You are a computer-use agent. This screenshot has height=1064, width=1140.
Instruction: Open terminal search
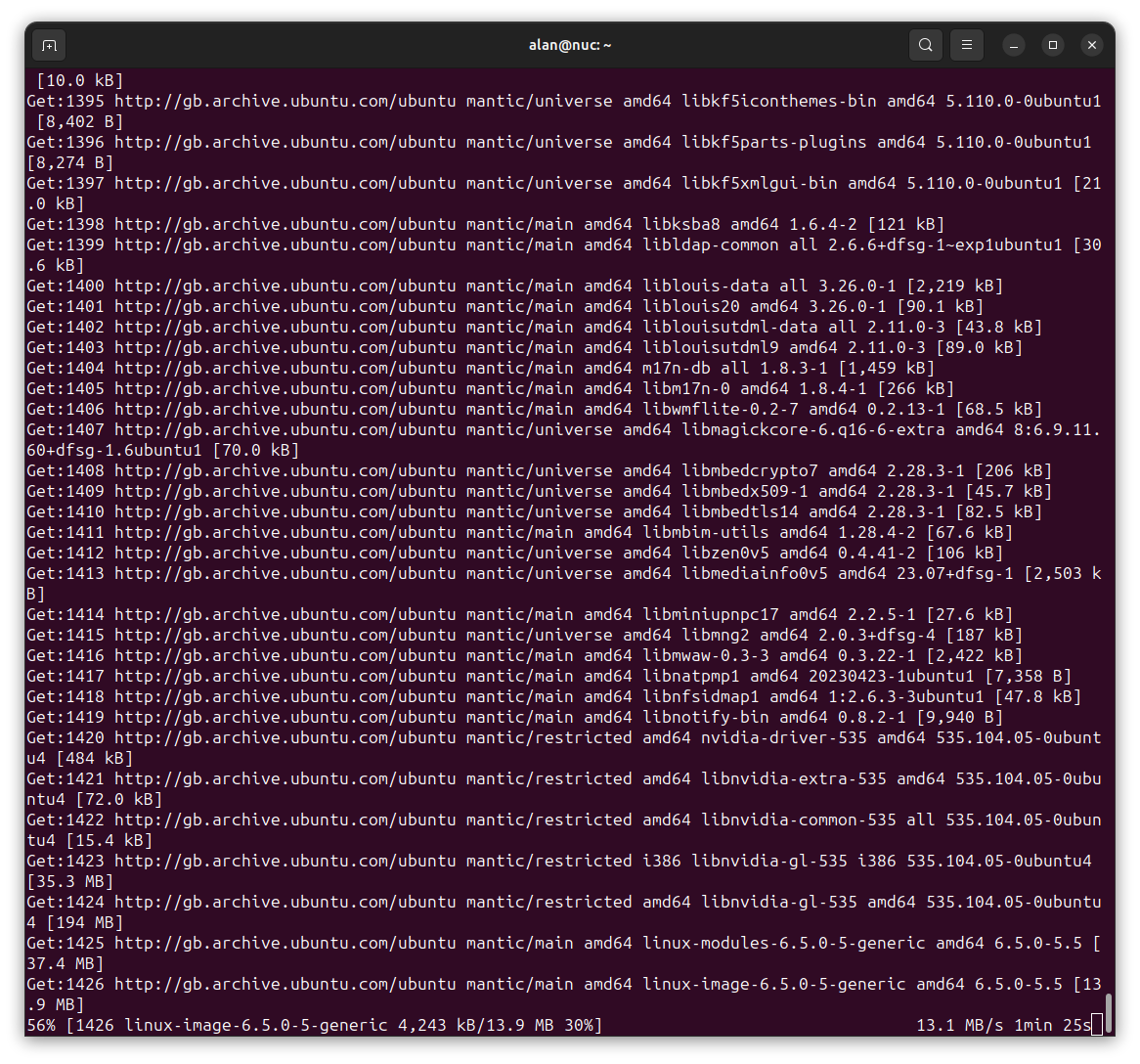(x=926, y=45)
